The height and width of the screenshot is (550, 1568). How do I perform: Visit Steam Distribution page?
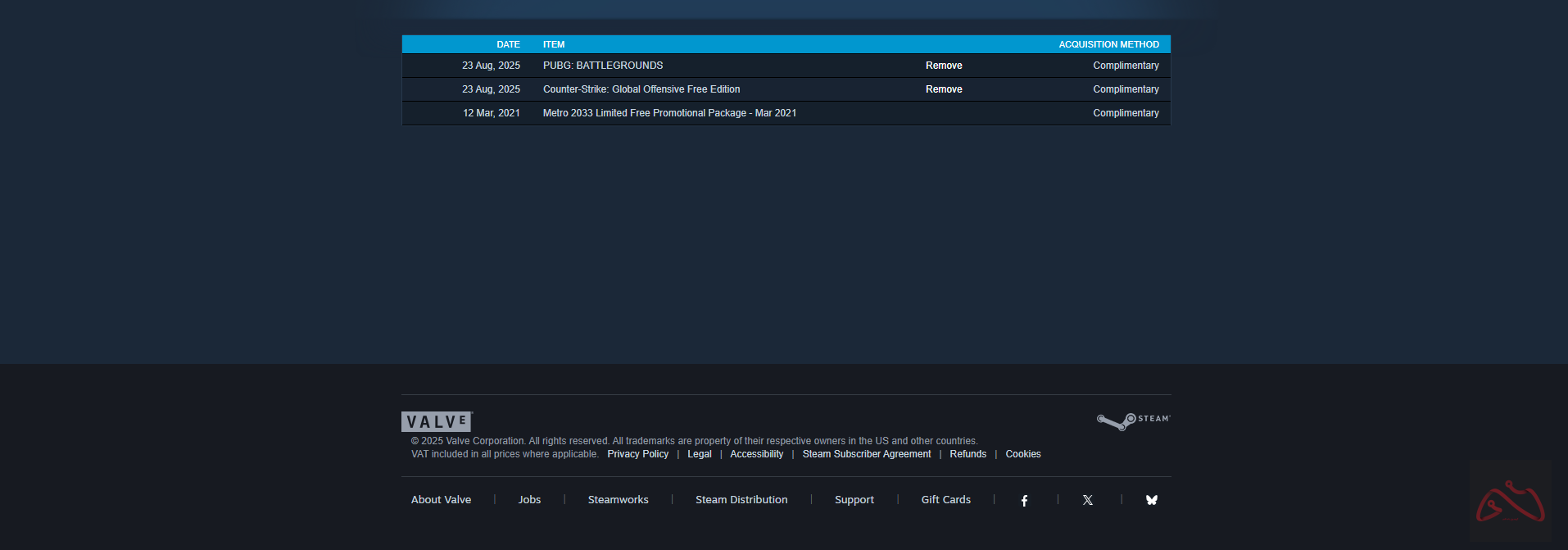(741, 500)
